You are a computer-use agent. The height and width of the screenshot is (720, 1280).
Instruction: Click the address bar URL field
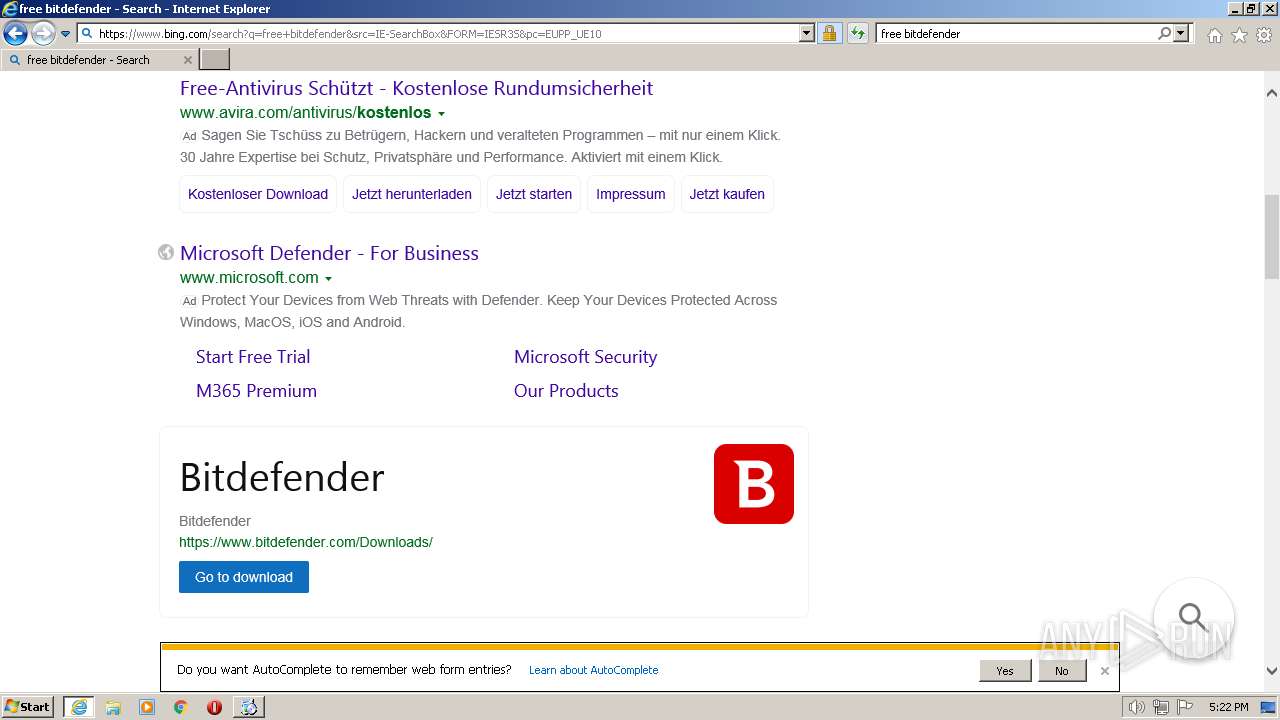coord(440,34)
